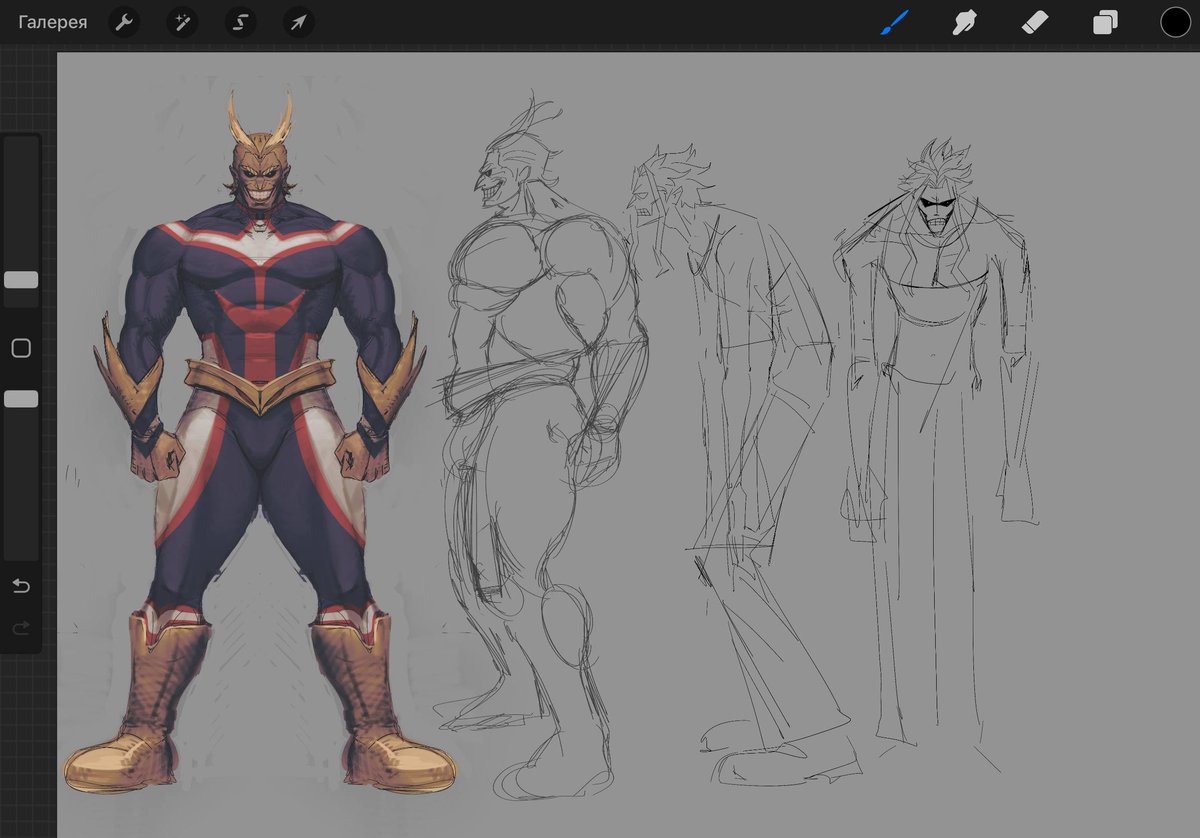Open the Adjustments magic wand menu
Image resolution: width=1200 pixels, height=838 pixels.
(181, 22)
